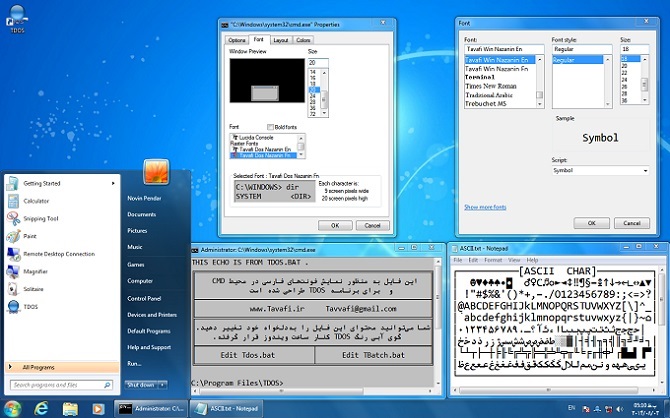This screenshot has height=418, width=670.
Task: Click scroll down arrow of Font style list
Action: 608,104
